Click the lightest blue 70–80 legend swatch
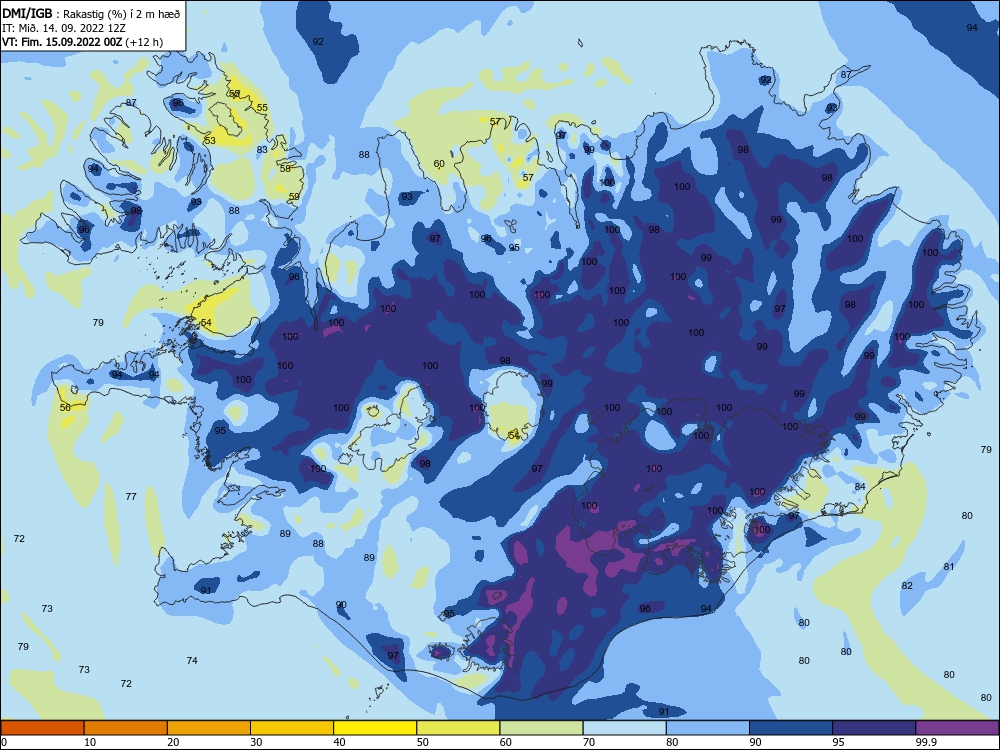Viewport: 1000px width, 750px height. [x=624, y=728]
